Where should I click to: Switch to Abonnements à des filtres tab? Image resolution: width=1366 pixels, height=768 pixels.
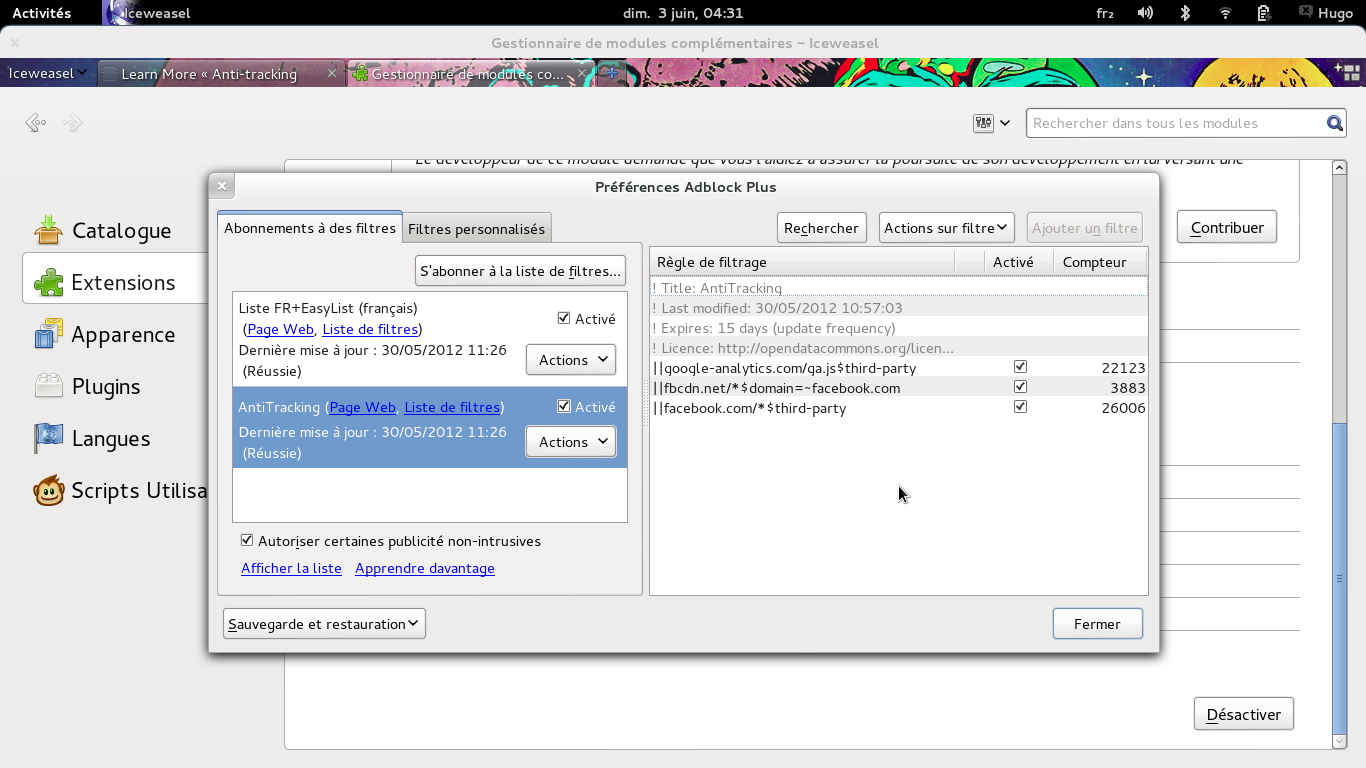pyautogui.click(x=310, y=228)
